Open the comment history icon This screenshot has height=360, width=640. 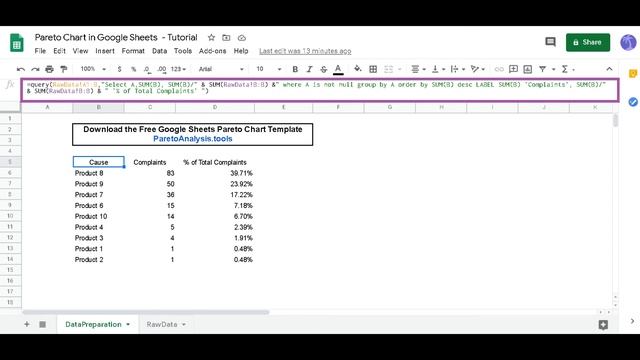click(550, 42)
